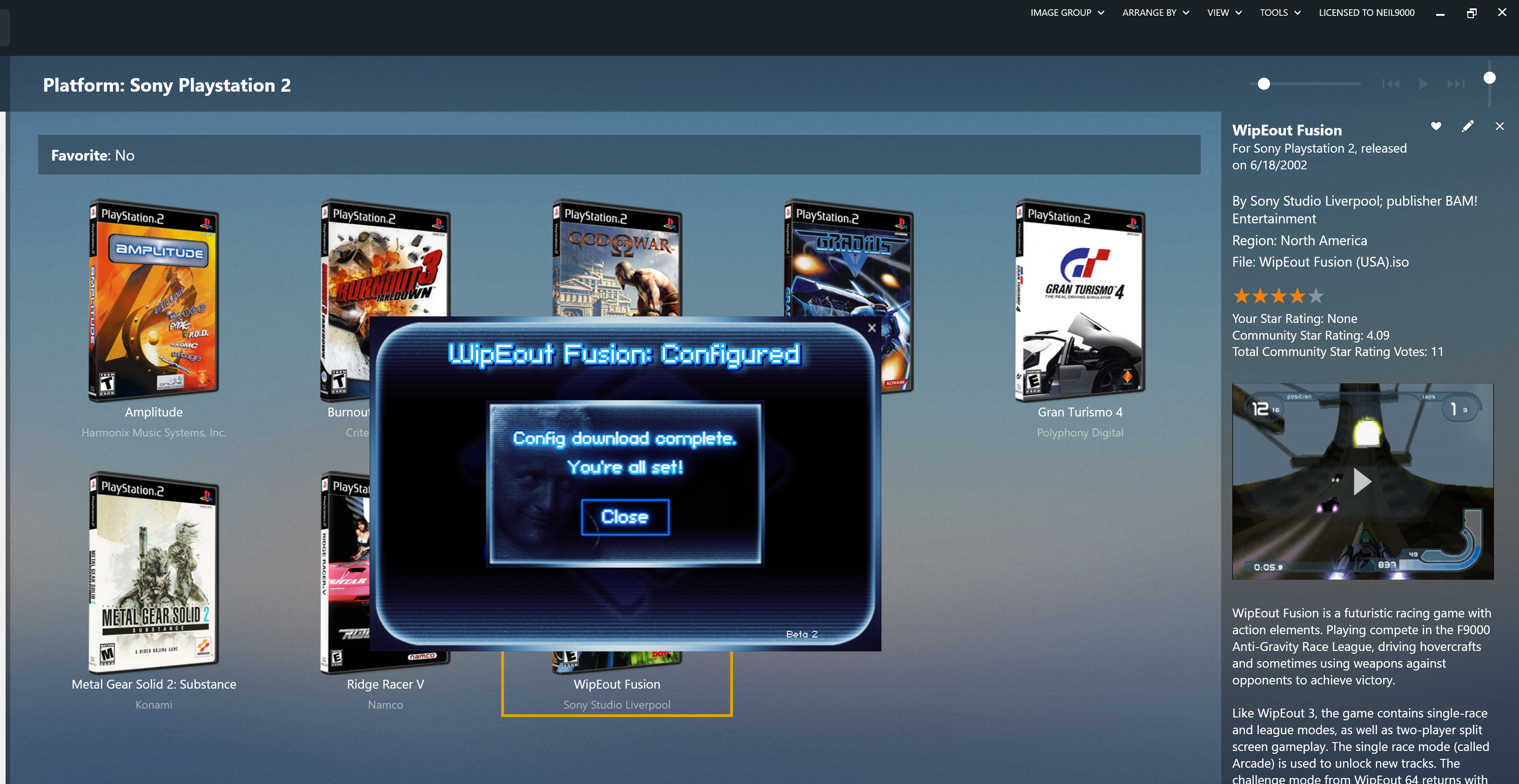Rate game with the third star

[x=1278, y=295]
